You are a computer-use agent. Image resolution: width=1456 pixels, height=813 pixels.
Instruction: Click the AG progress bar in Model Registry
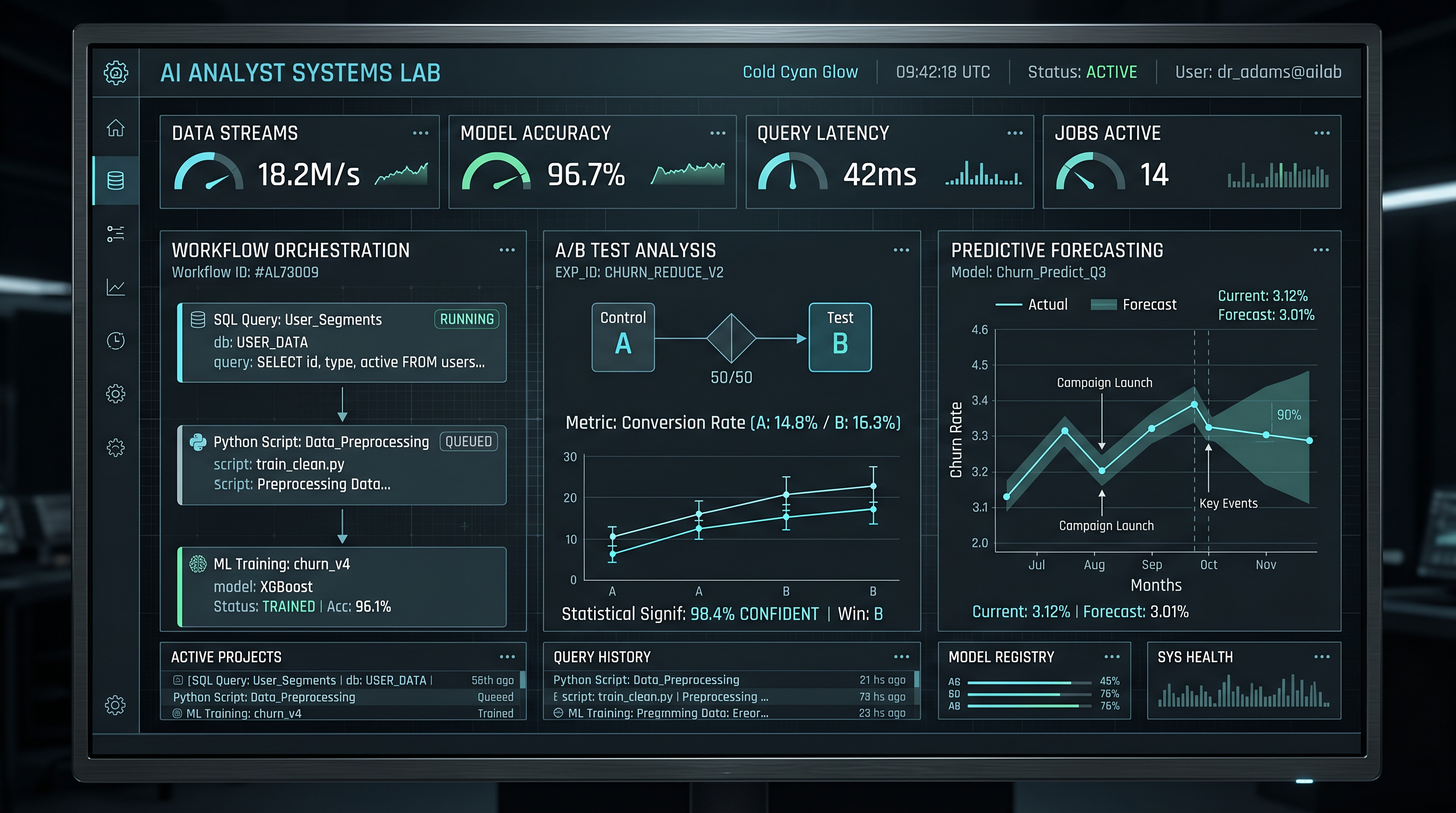[x=1029, y=682]
